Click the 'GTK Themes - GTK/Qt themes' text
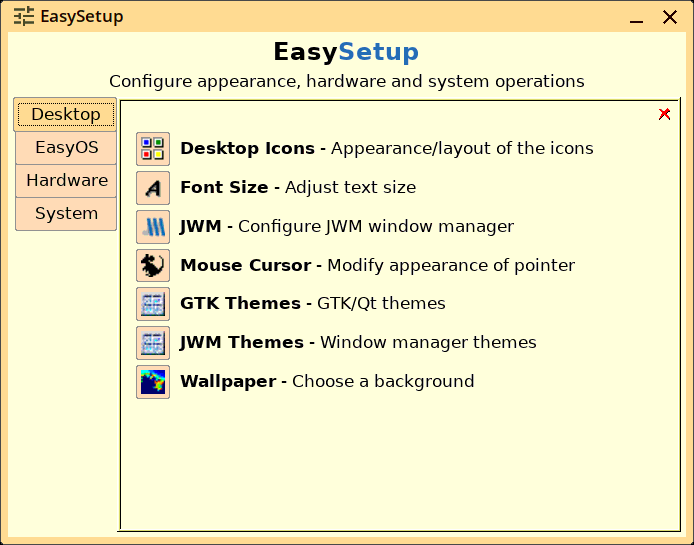The width and height of the screenshot is (694, 545). 313,304
